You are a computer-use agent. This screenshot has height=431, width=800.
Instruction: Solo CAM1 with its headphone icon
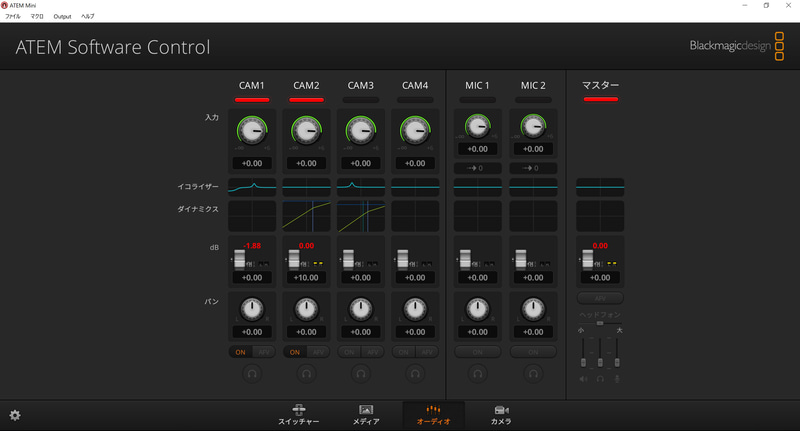252,373
